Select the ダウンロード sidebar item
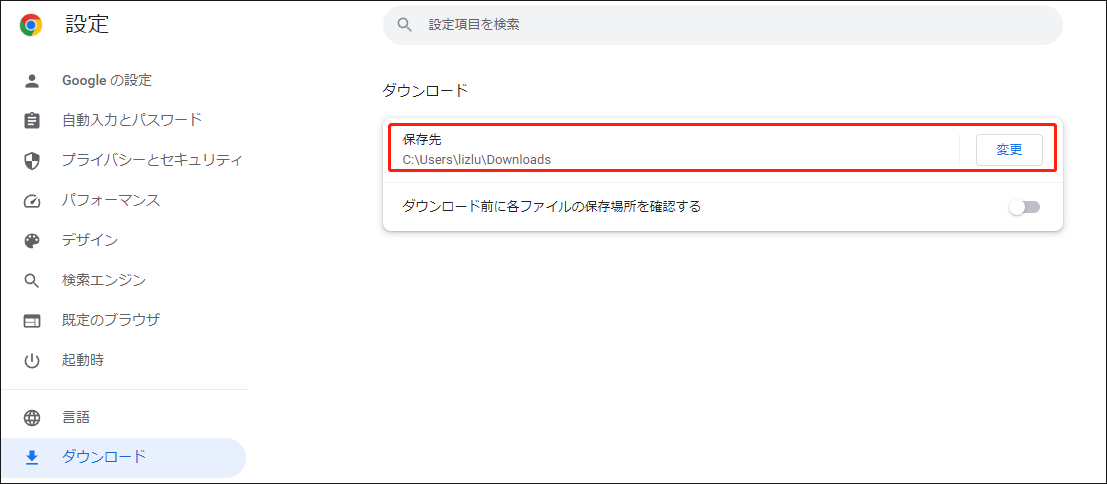The image size is (1107, 484). 124,457
